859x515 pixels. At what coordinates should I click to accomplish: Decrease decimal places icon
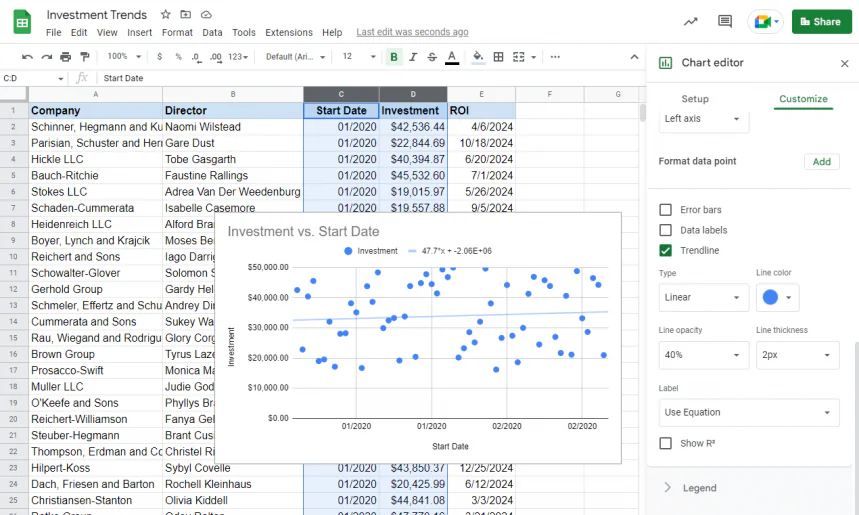tap(196, 57)
